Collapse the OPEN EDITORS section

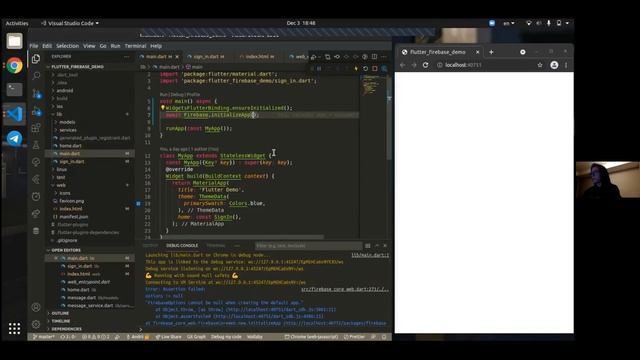(66, 250)
